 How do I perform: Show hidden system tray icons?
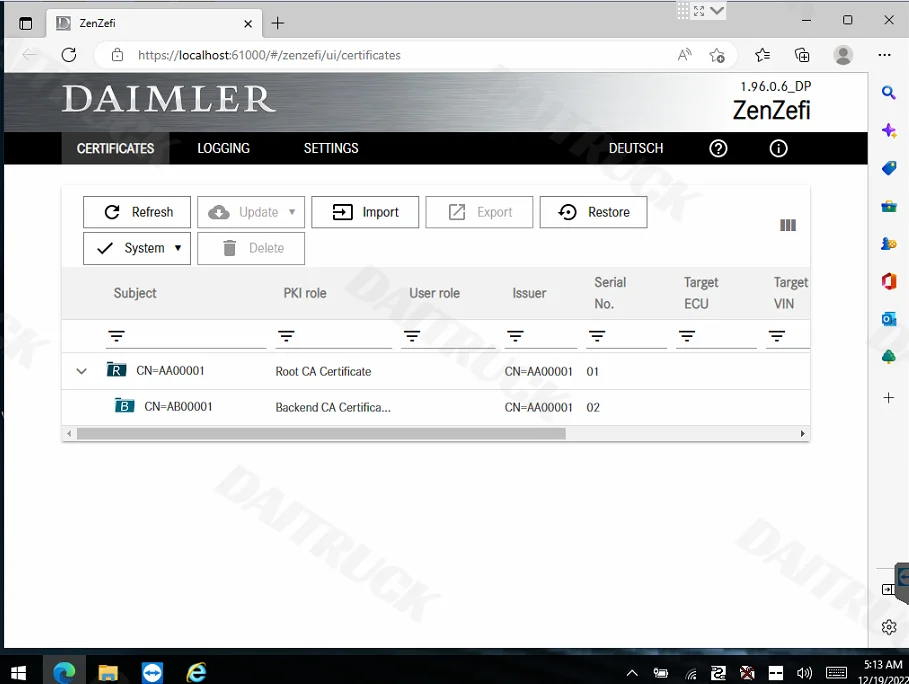click(632, 673)
